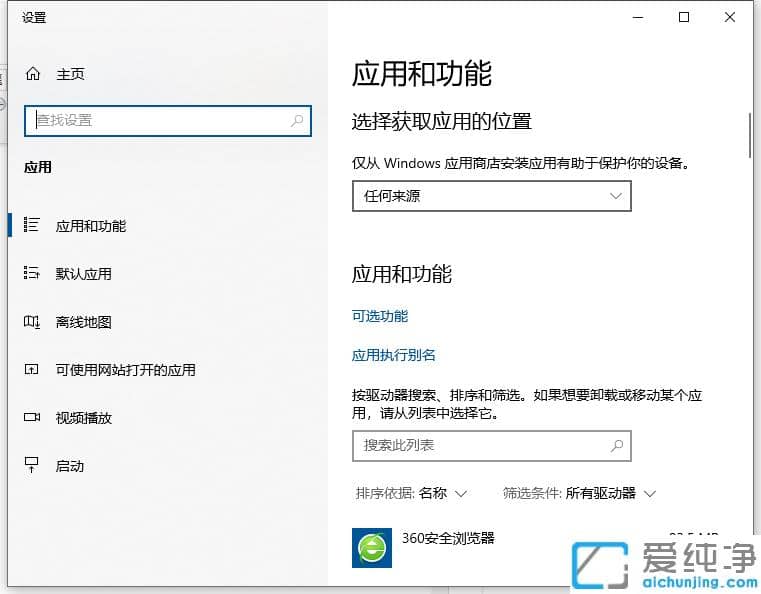This screenshot has height=594, width=761.
Task: Select 应用和功能 in the sidebar
Action: tap(91, 226)
